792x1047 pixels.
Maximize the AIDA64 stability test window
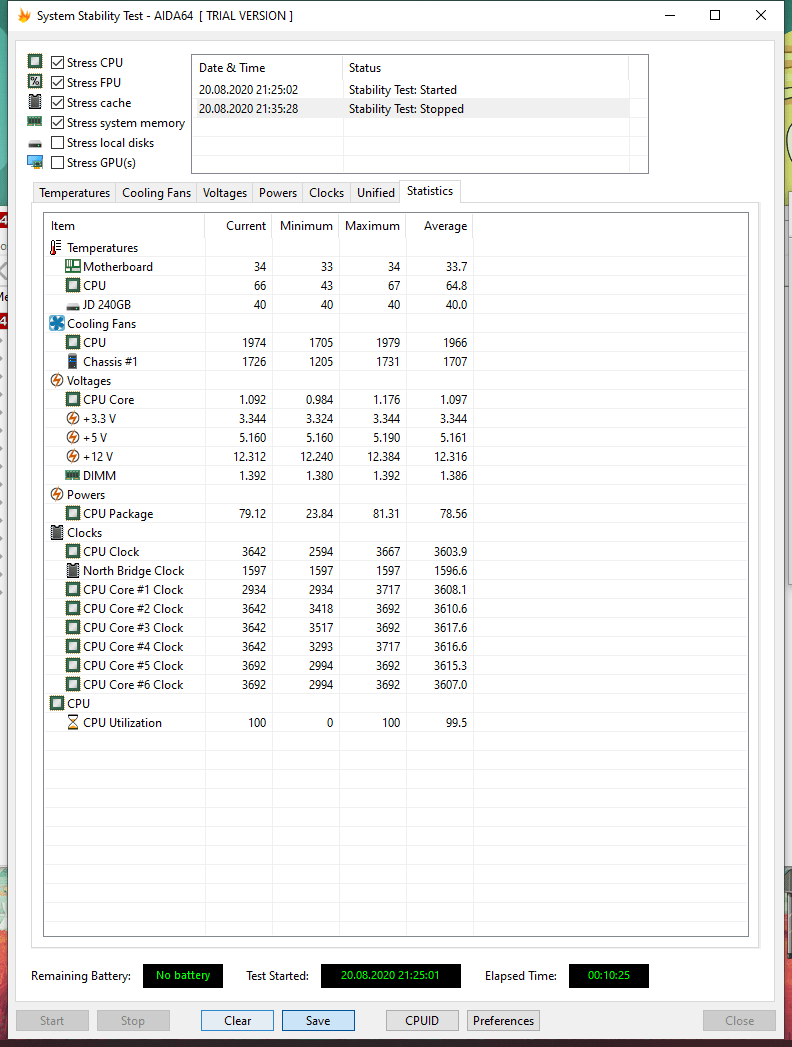click(x=715, y=15)
